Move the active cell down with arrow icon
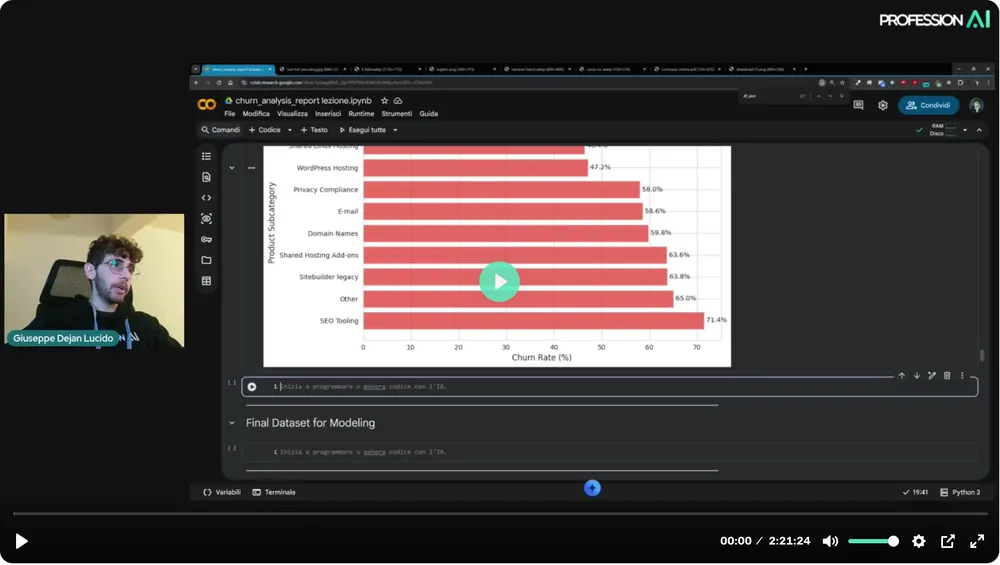1000x565 pixels. tap(916, 376)
